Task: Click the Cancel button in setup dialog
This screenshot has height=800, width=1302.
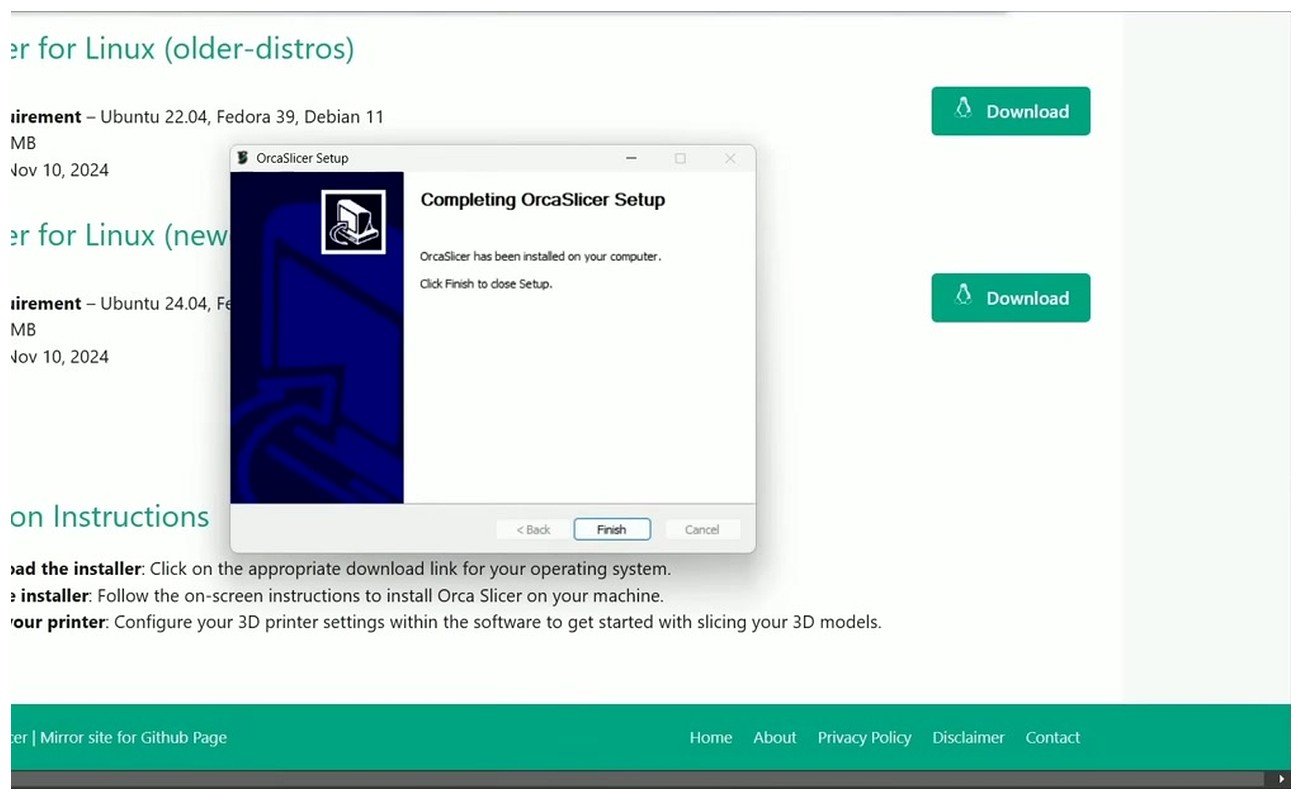Action: pyautogui.click(x=702, y=529)
